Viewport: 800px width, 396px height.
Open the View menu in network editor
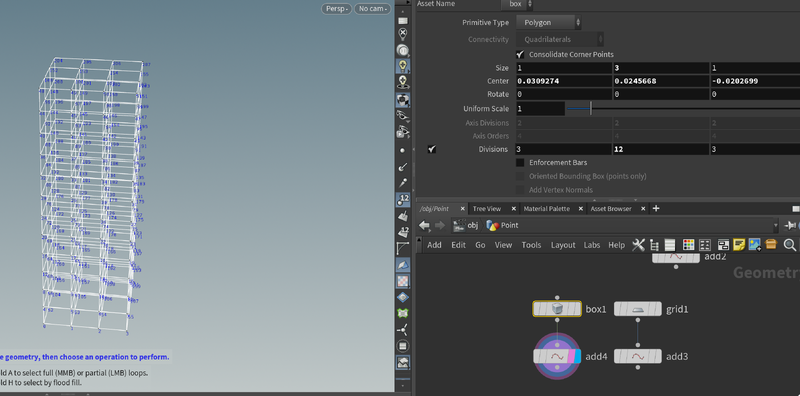point(503,245)
